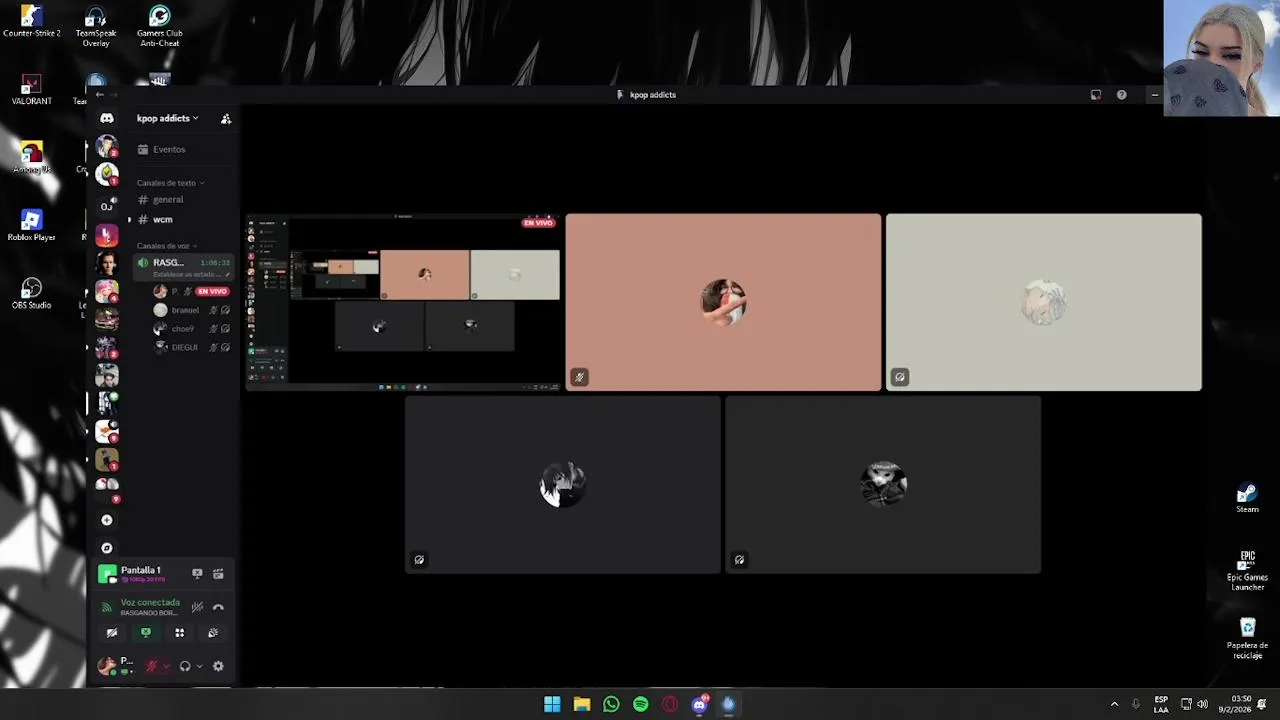Focus the bottom-left dark participant tile

click(563, 485)
